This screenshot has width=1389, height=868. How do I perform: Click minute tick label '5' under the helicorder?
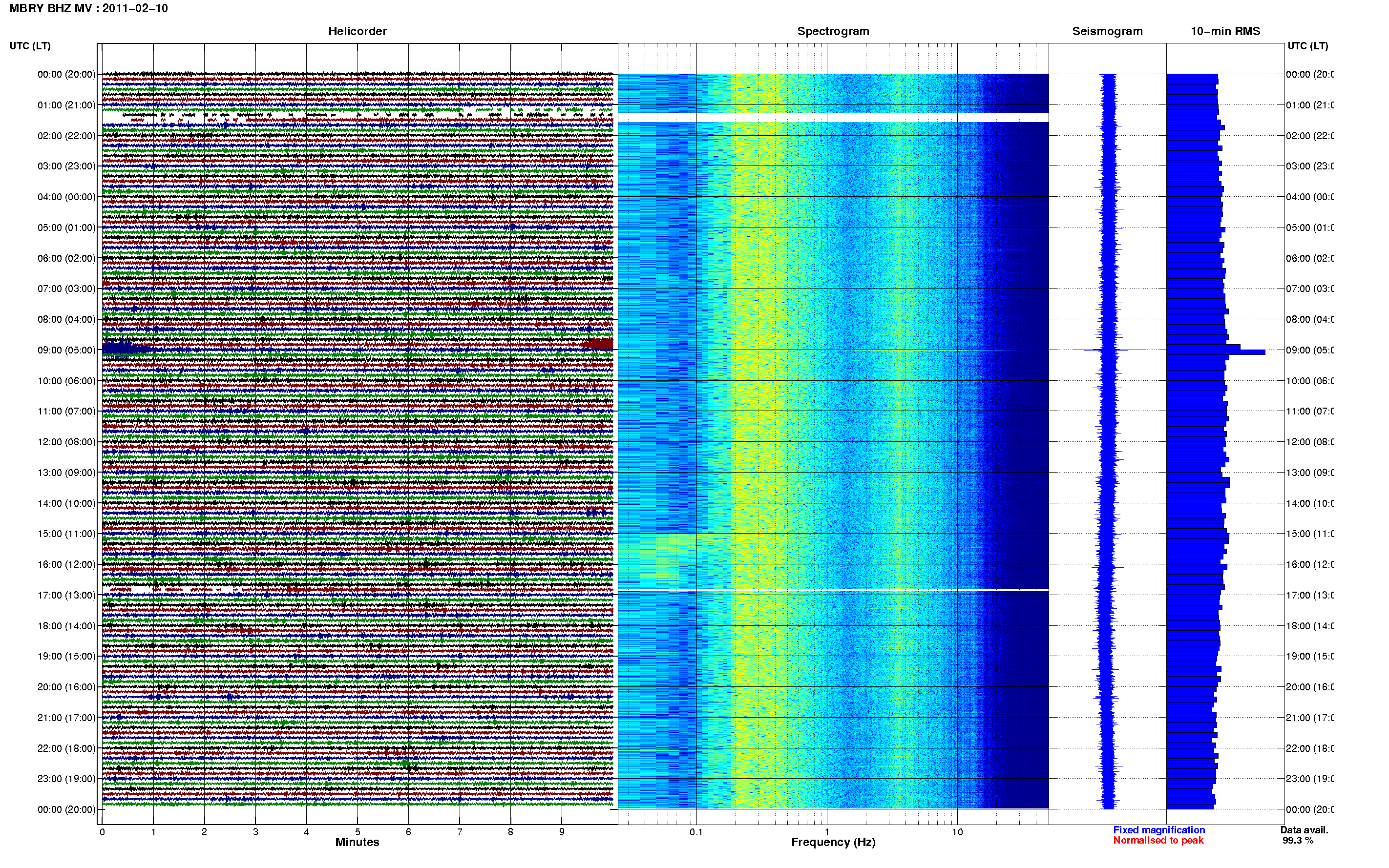(358, 832)
